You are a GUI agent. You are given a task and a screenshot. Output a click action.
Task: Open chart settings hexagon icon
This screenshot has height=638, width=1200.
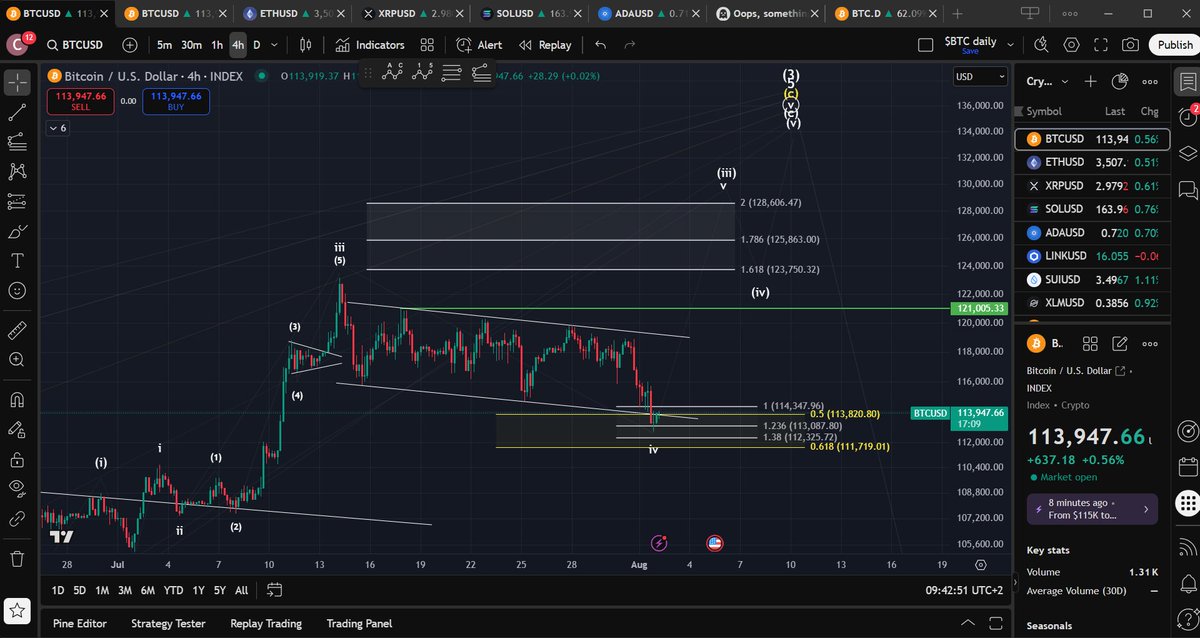pos(1072,45)
